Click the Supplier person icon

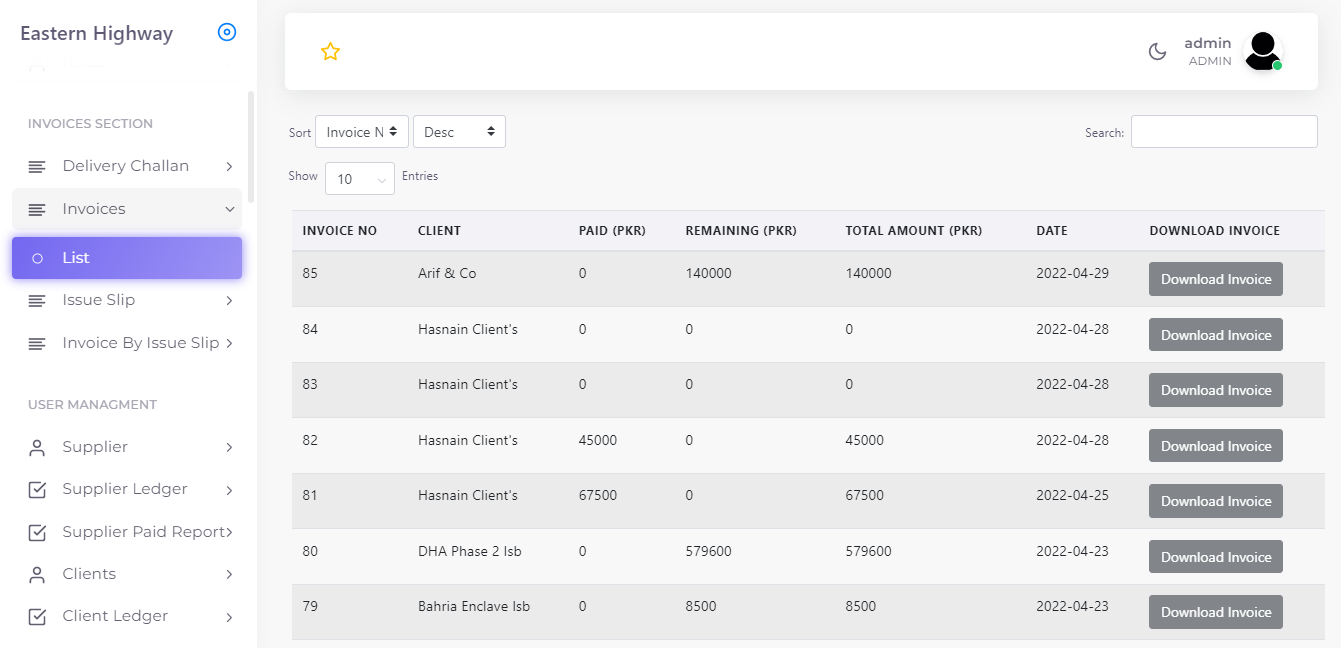click(x=37, y=447)
